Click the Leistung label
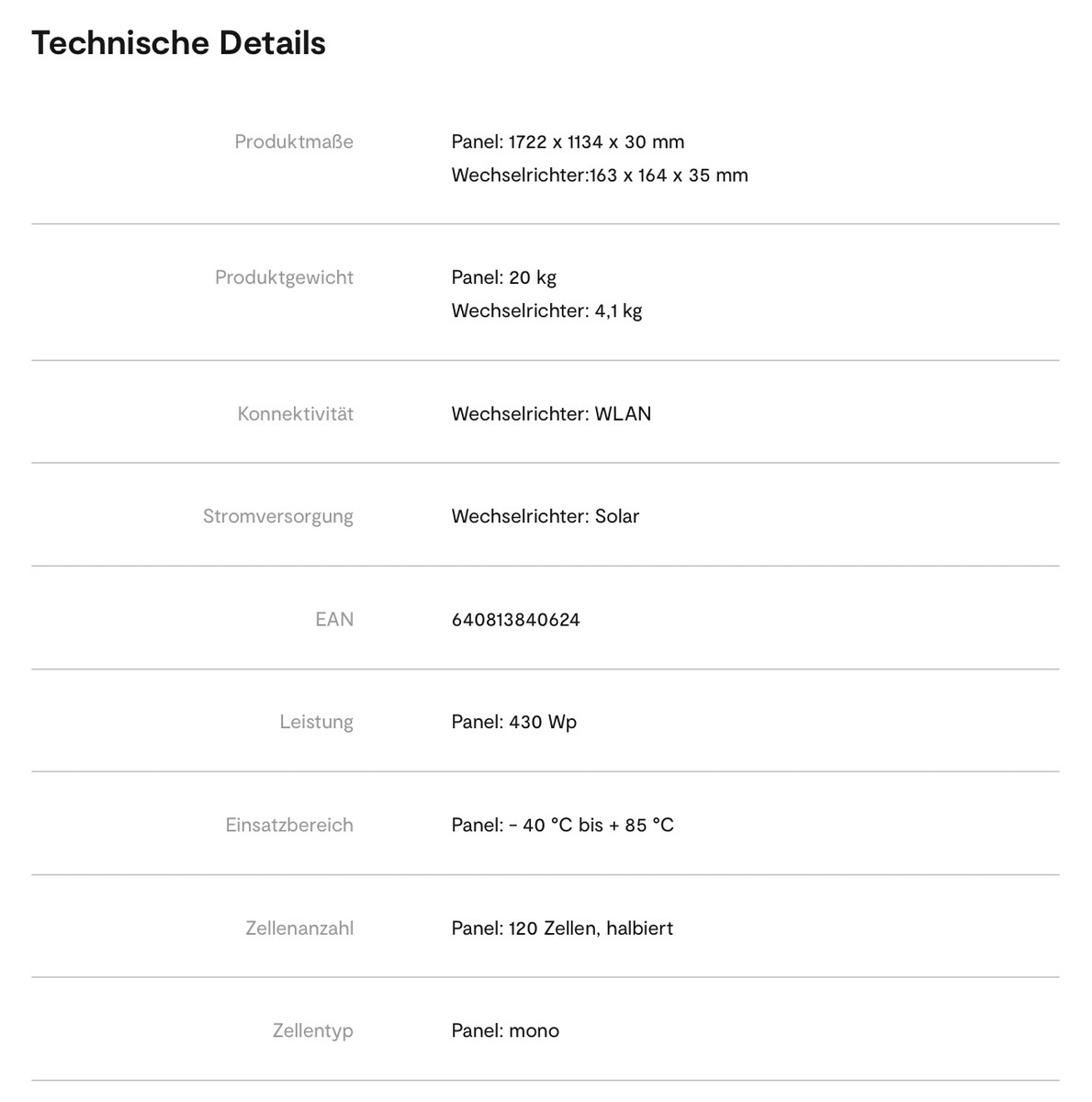 point(316,722)
